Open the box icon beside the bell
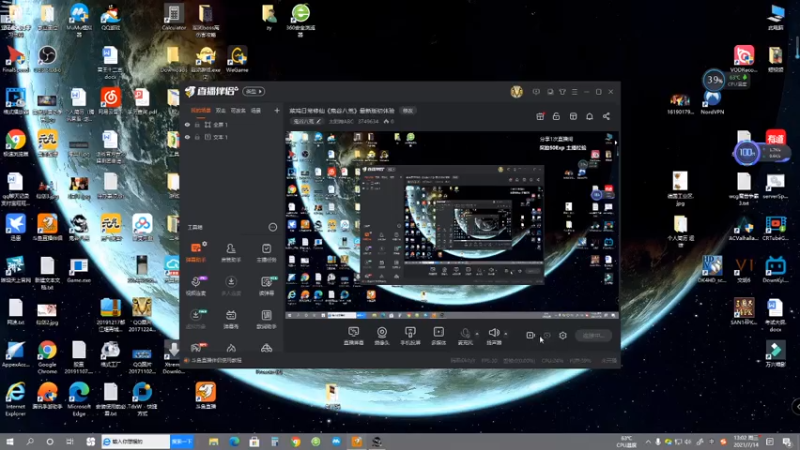This screenshot has height=450, width=800. tap(573, 116)
